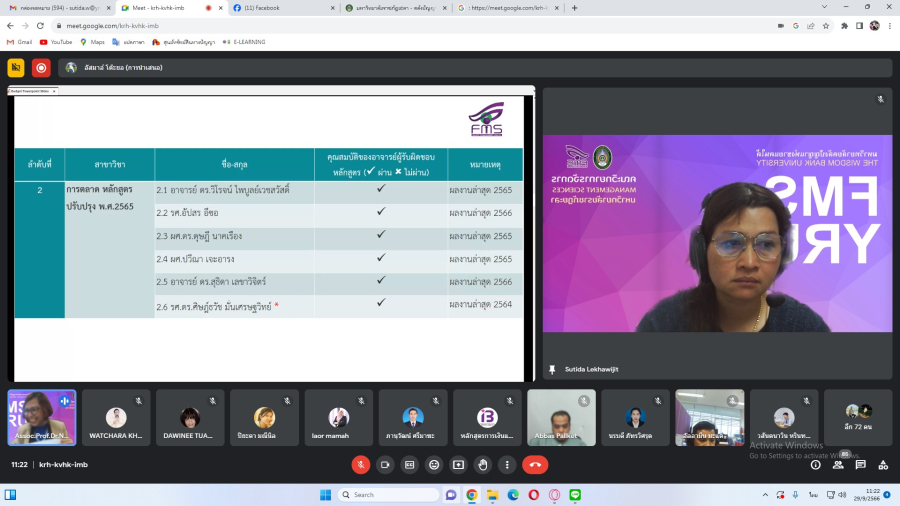Open emoji reactions button

tap(434, 465)
